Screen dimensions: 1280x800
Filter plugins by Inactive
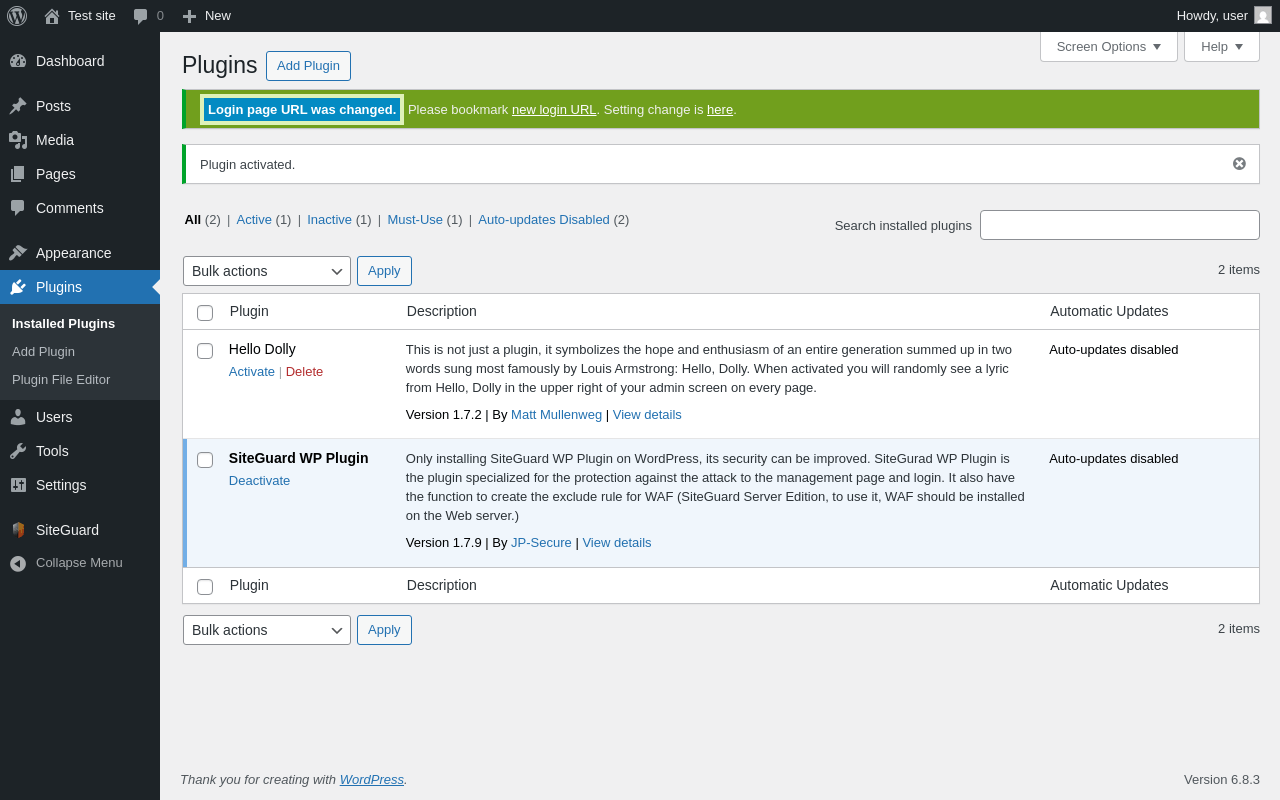(329, 220)
